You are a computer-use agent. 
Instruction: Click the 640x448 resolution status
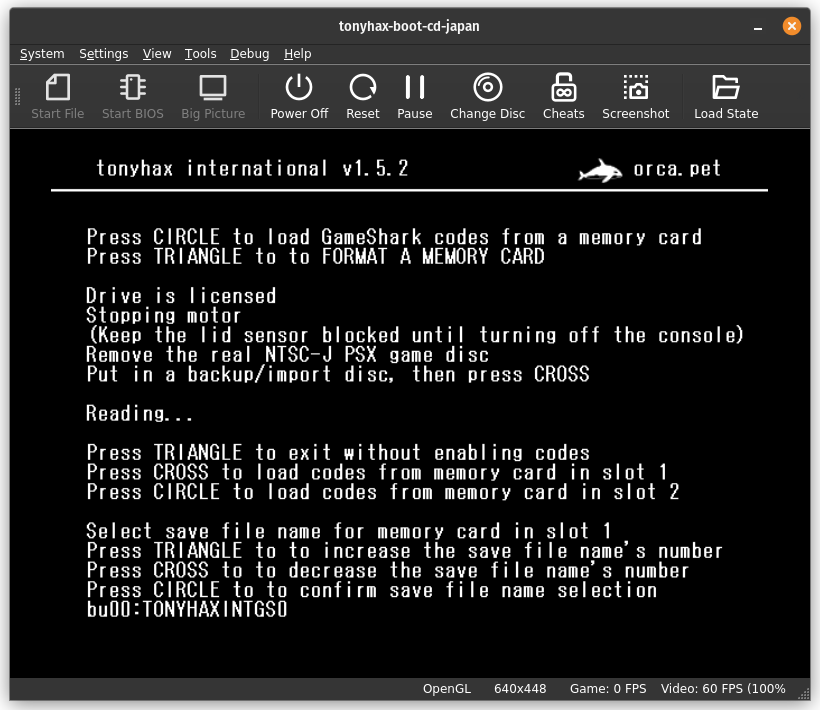[520, 689]
